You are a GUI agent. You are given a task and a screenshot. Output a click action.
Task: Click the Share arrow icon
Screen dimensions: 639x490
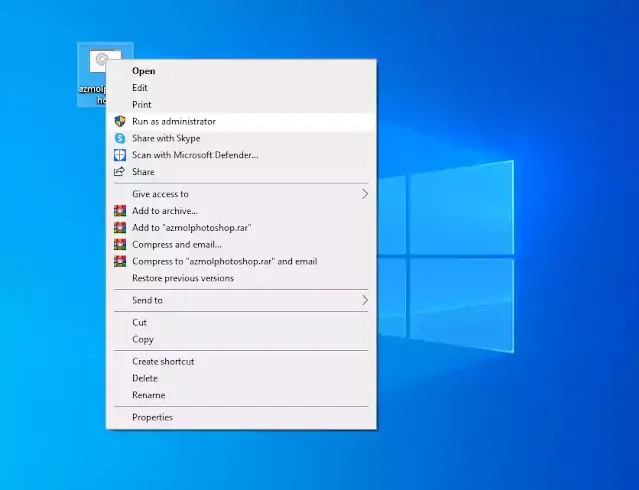click(x=119, y=172)
